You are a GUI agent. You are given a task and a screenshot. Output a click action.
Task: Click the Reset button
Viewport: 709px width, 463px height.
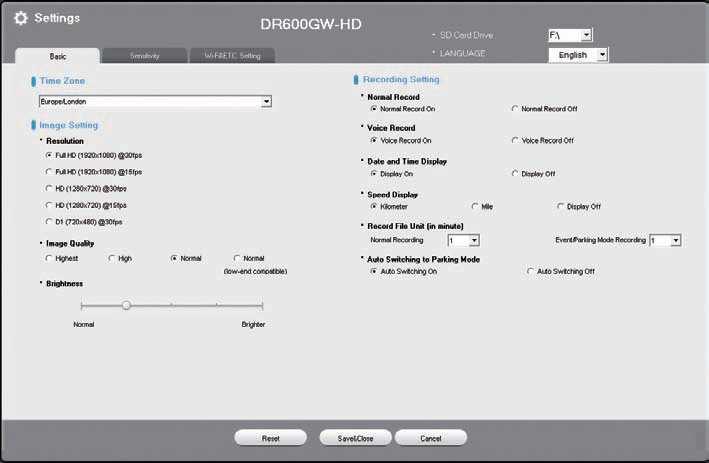pyautogui.click(x=270, y=438)
